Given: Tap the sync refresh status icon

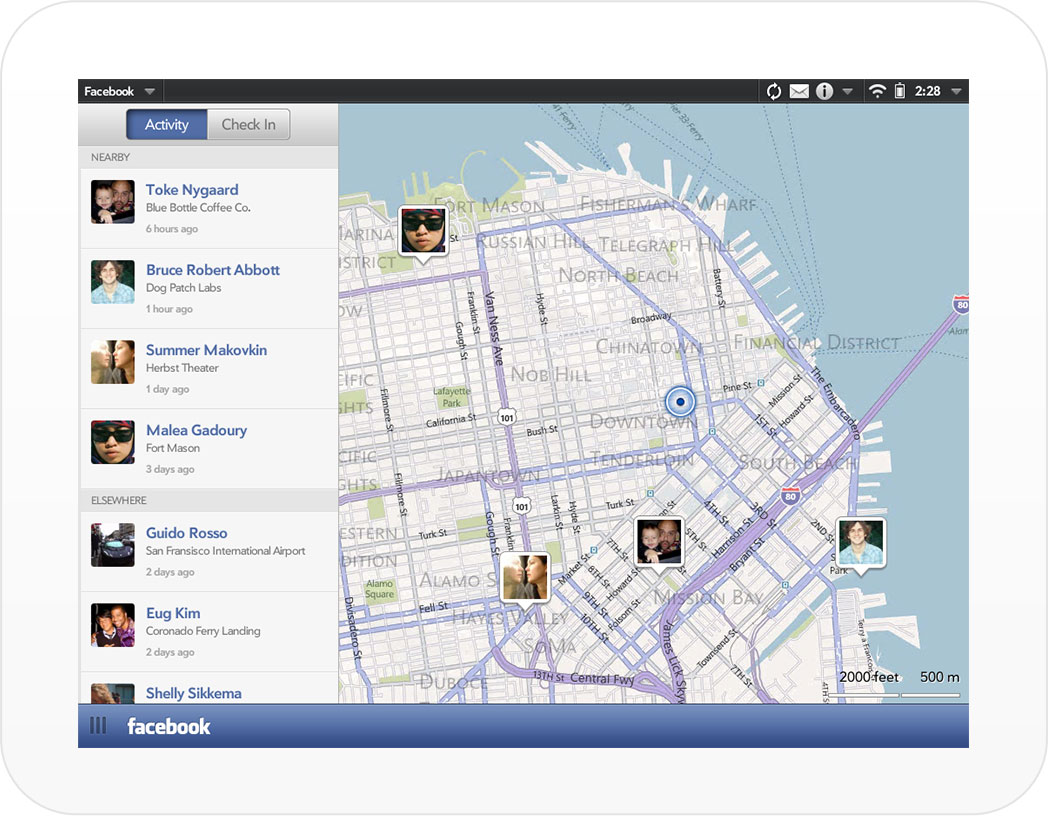Looking at the screenshot, I should click(x=774, y=91).
